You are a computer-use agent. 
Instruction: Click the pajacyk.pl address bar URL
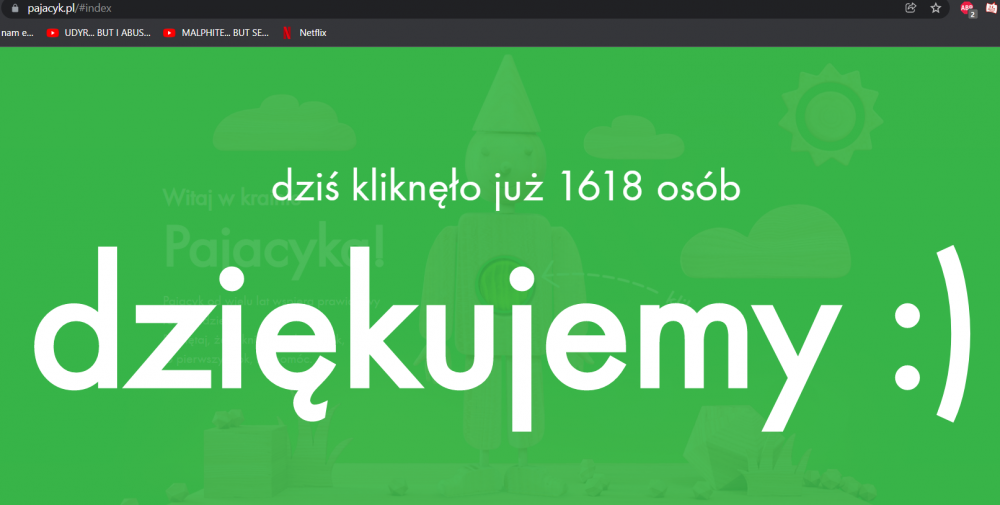(70, 8)
